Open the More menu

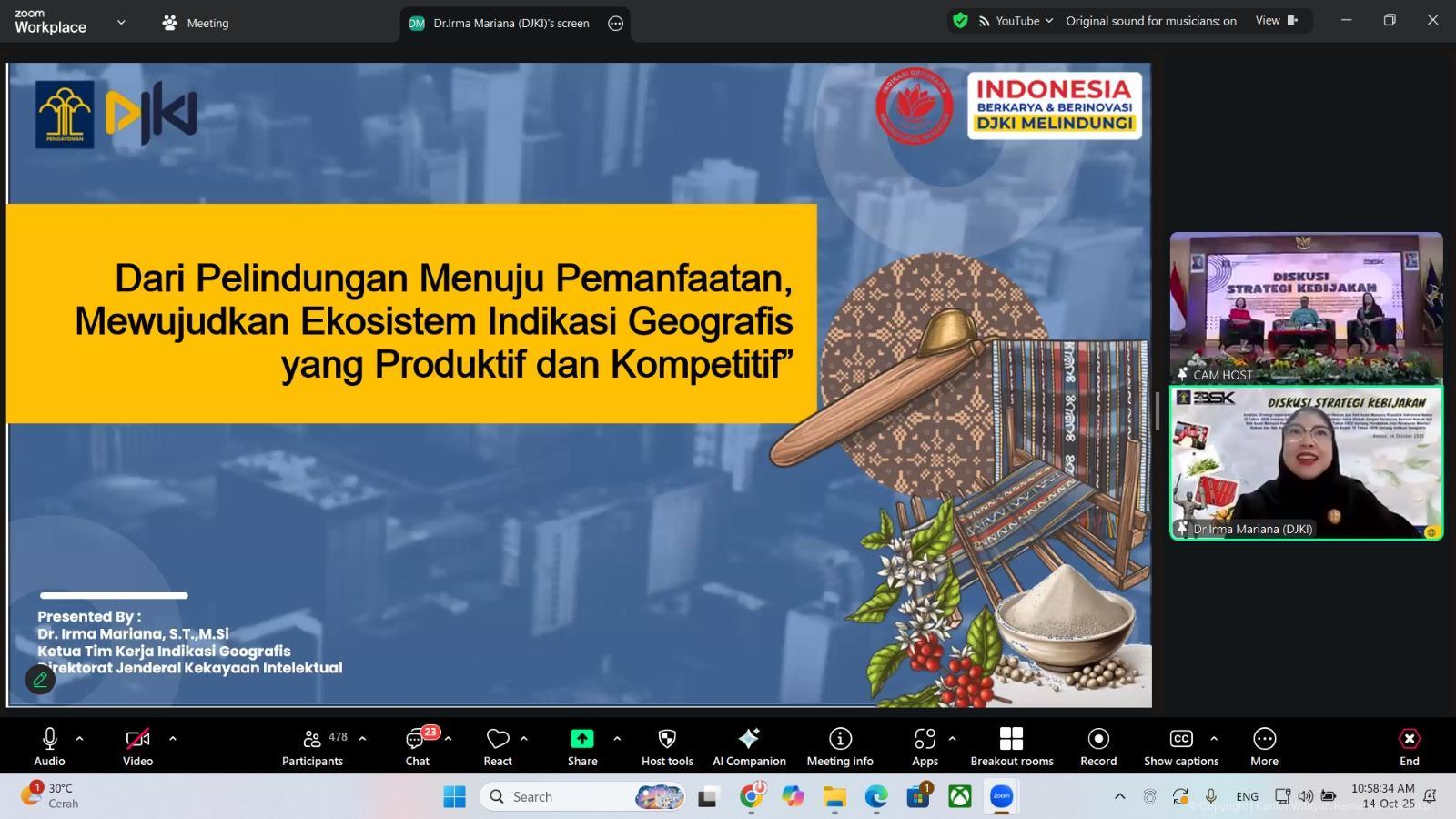(x=1264, y=746)
